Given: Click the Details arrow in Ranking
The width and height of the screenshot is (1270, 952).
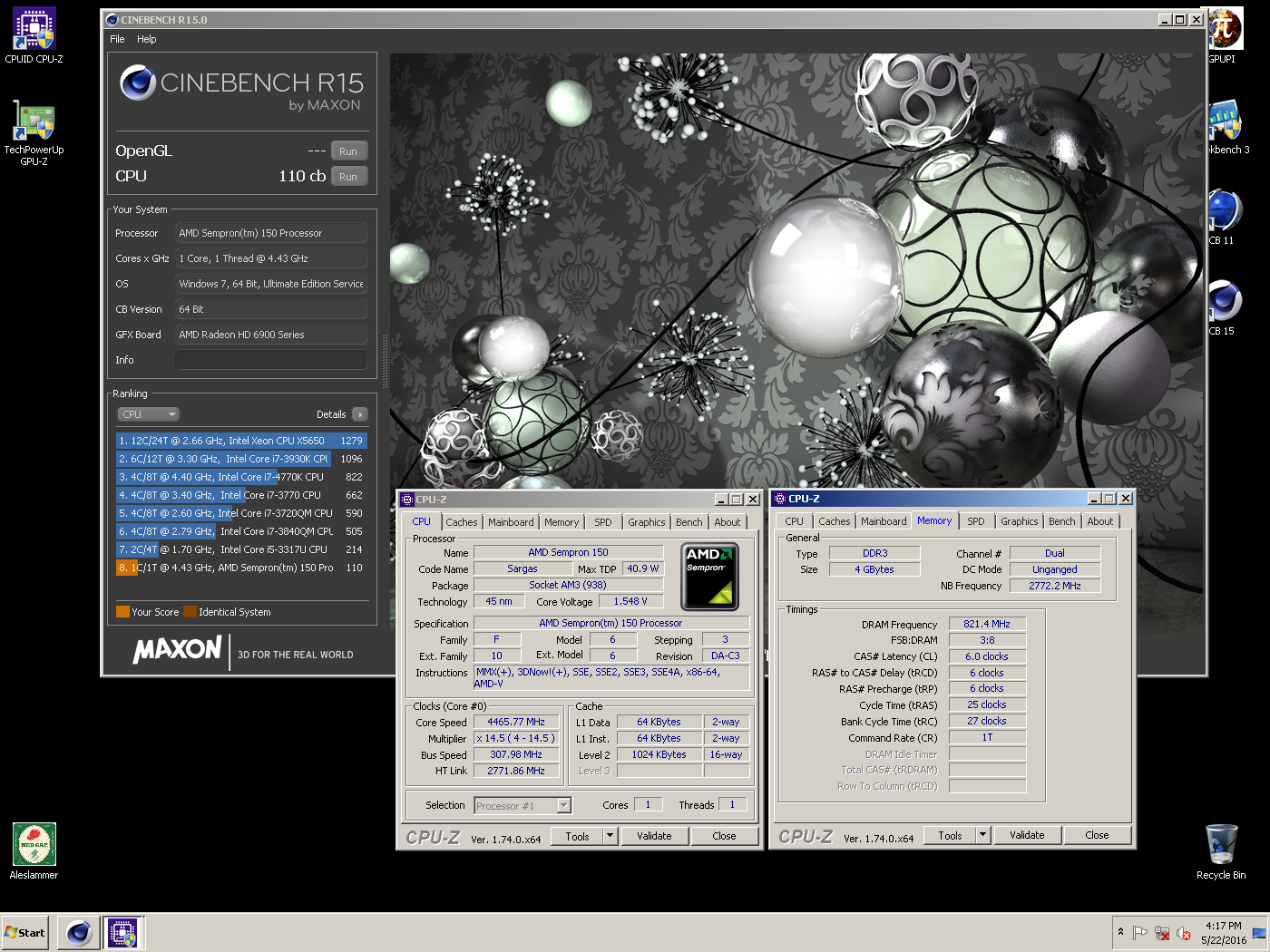Looking at the screenshot, I should pos(360,414).
